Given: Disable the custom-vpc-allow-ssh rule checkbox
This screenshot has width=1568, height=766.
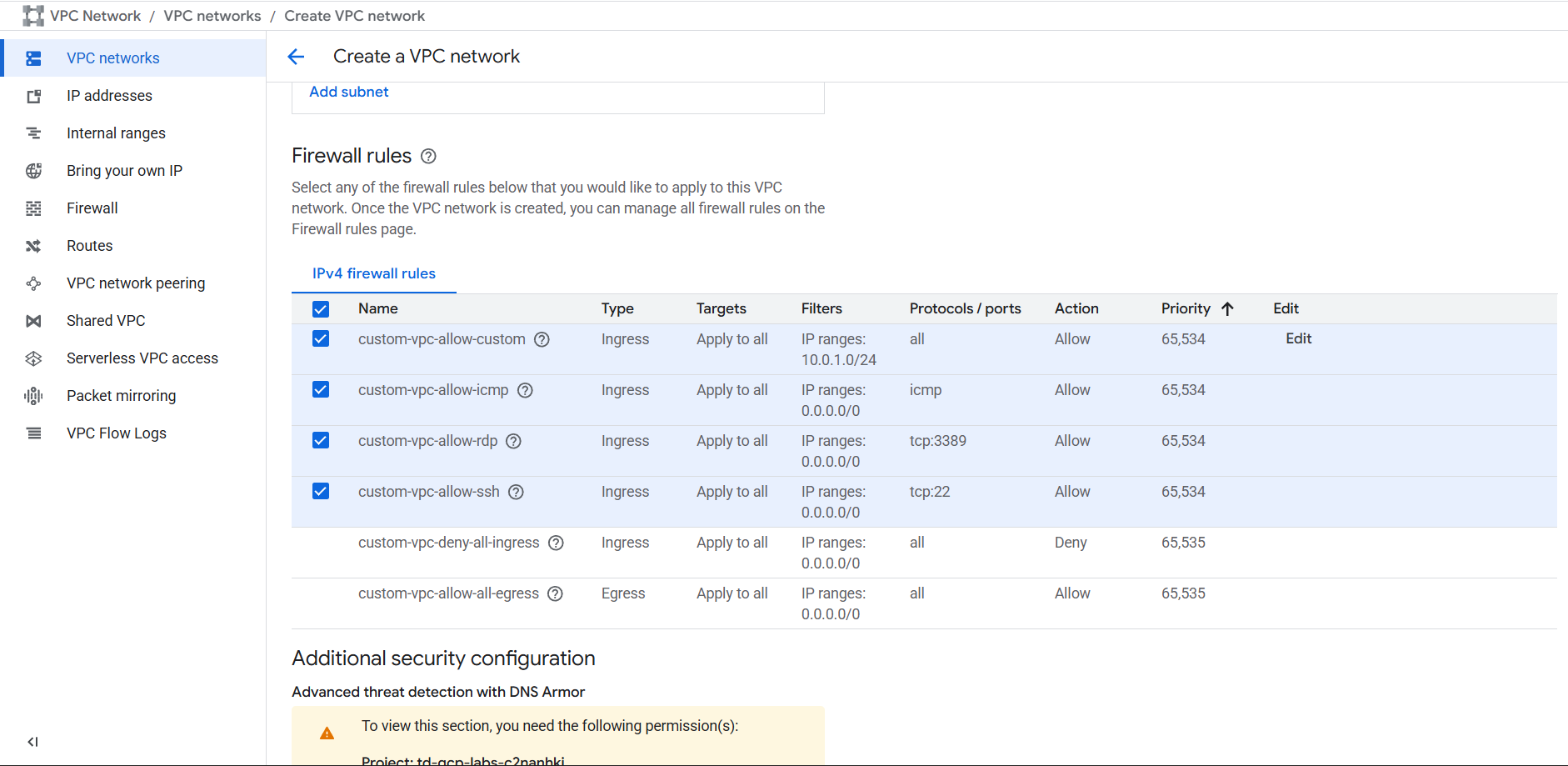Looking at the screenshot, I should pos(321,492).
